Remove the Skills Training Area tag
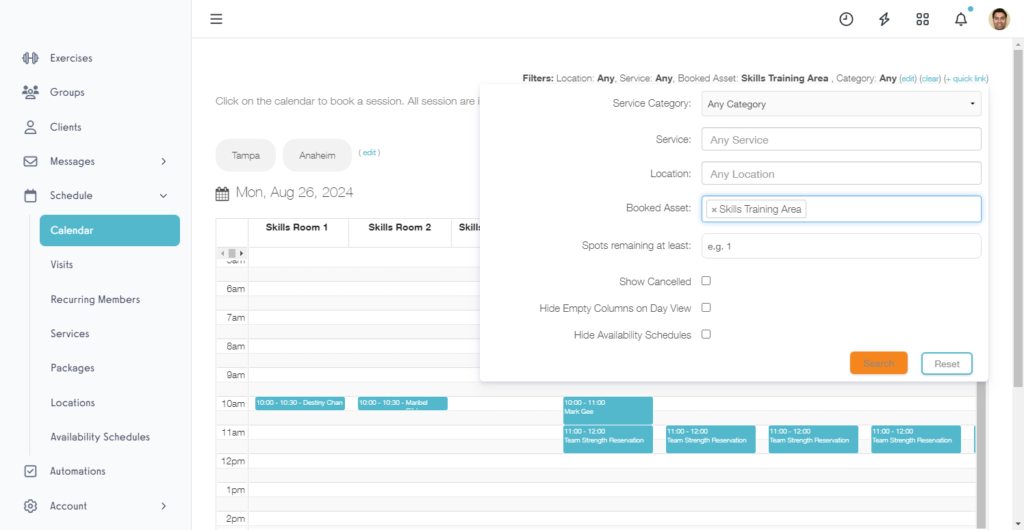The width and height of the screenshot is (1024, 530). (714, 210)
